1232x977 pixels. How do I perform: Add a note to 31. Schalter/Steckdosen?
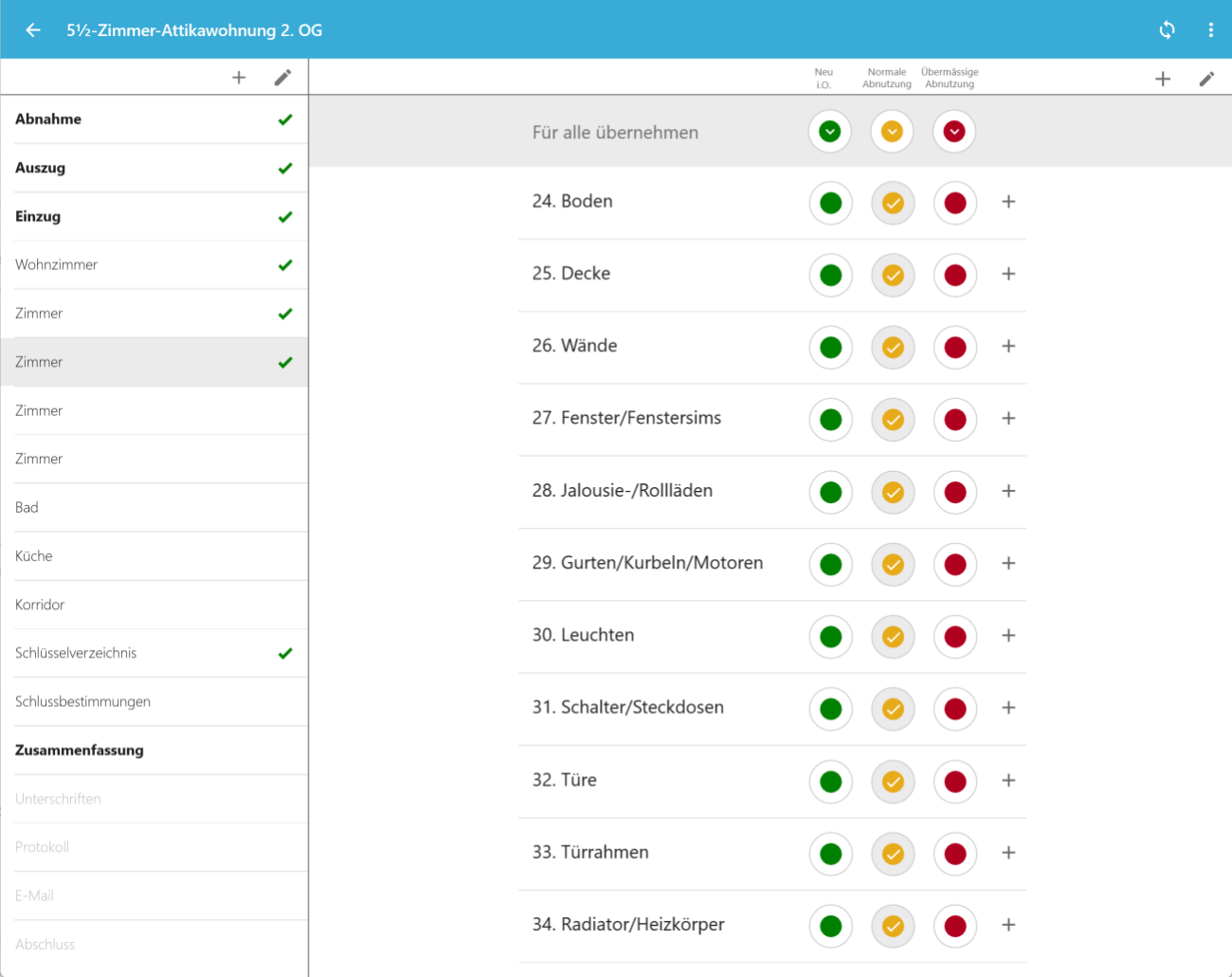[x=1008, y=708]
